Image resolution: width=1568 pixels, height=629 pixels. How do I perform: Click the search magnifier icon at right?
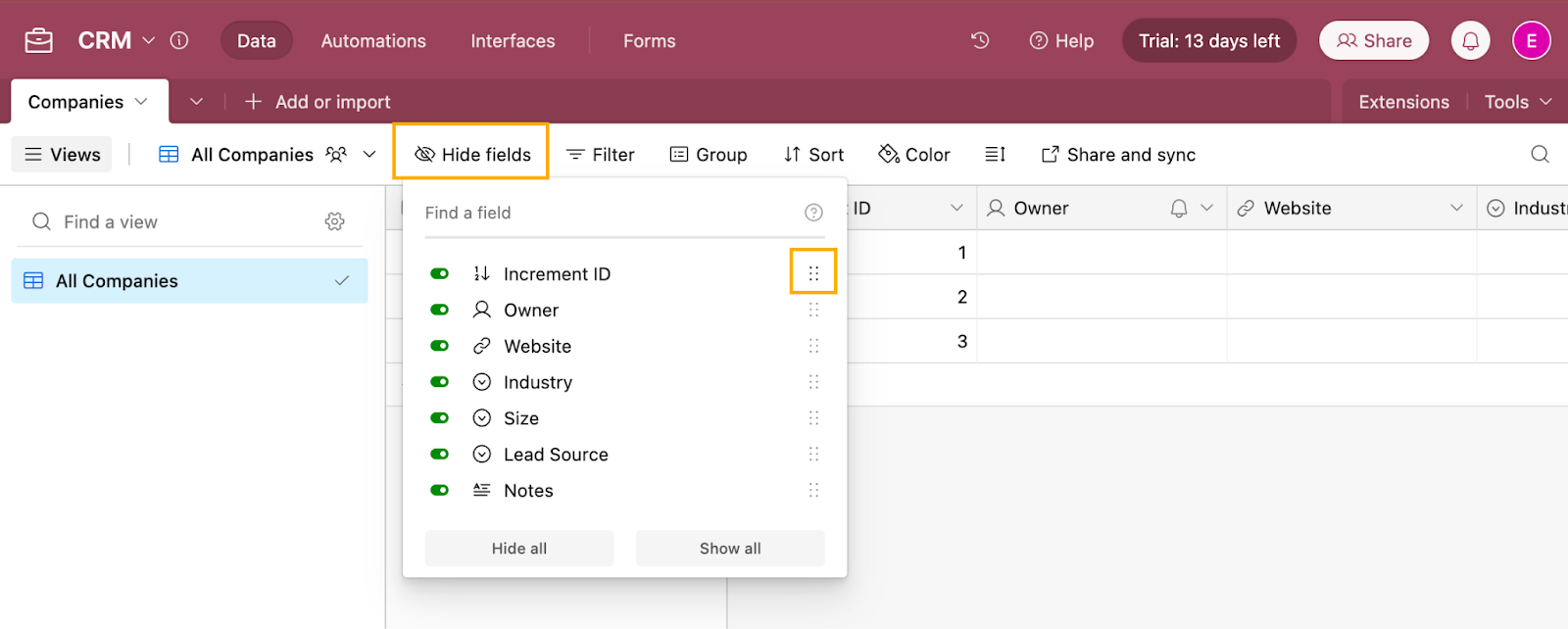point(1540,154)
